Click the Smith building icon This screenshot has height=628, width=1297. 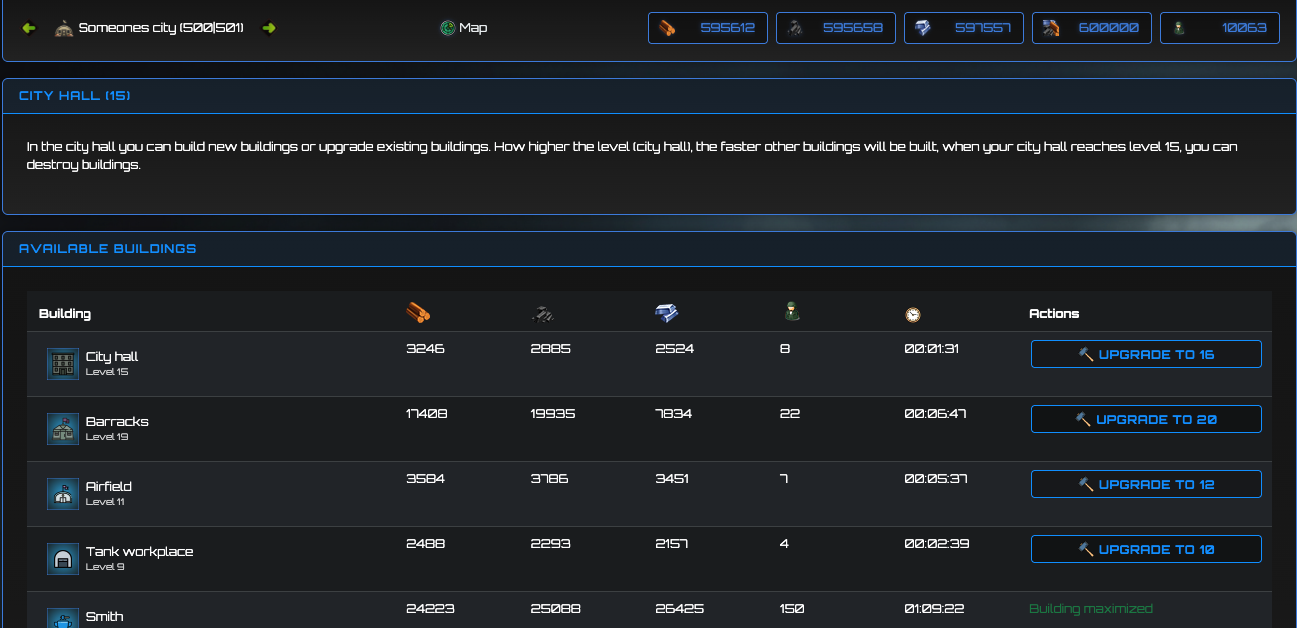tap(62, 618)
